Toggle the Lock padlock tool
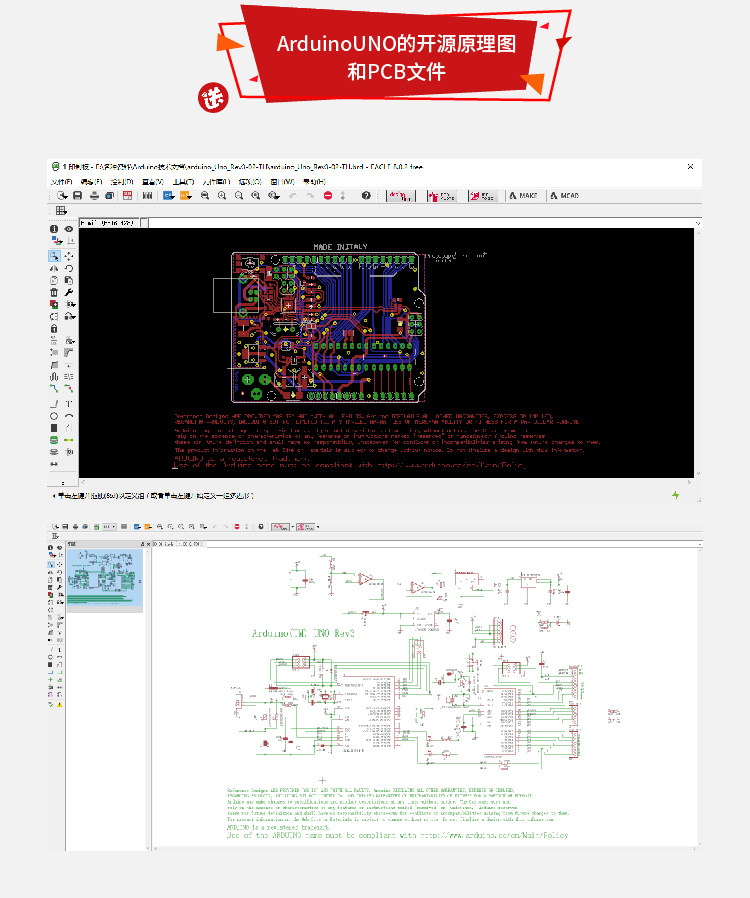 (x=54, y=329)
